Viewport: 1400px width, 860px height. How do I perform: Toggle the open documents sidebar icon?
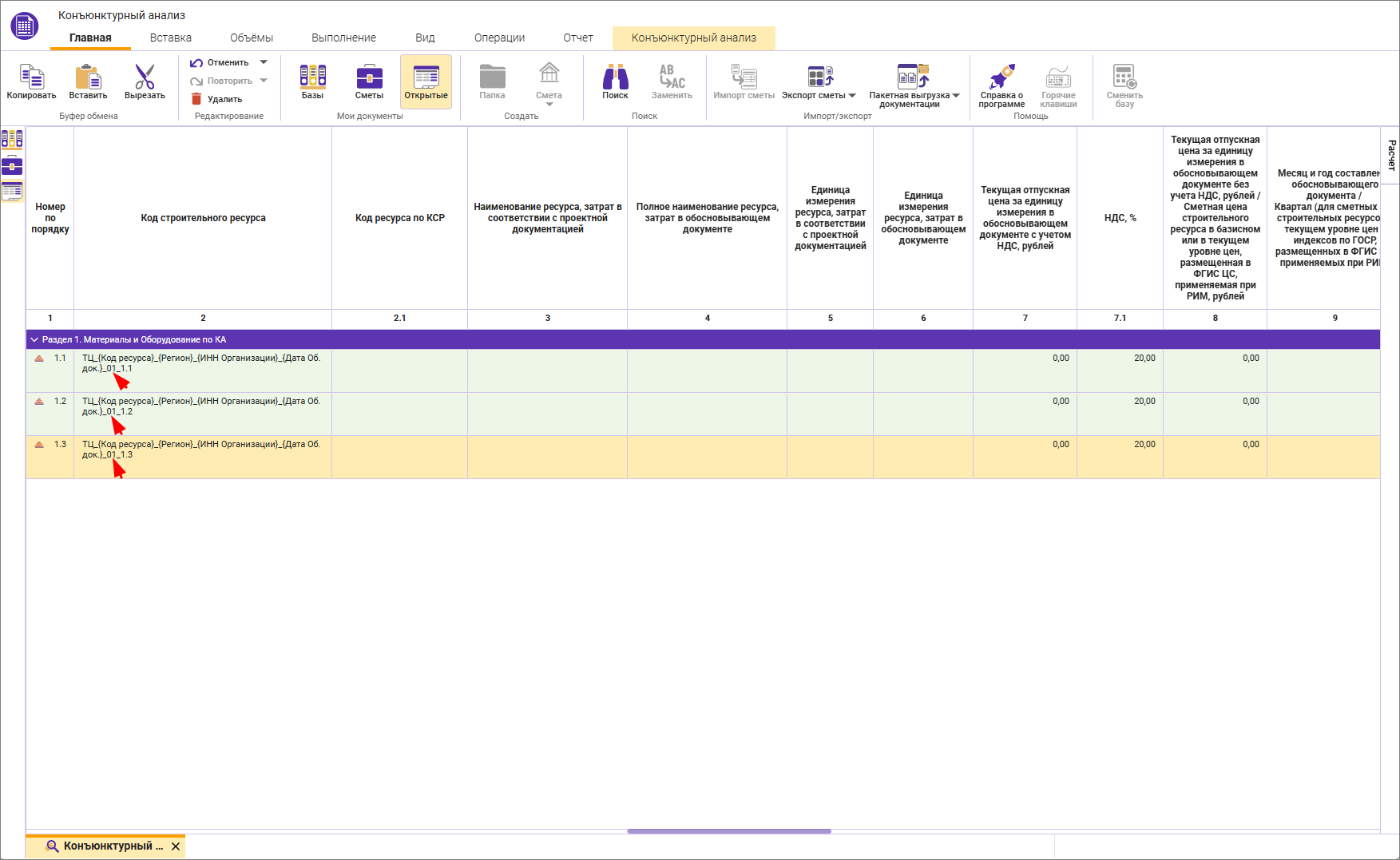[x=12, y=192]
